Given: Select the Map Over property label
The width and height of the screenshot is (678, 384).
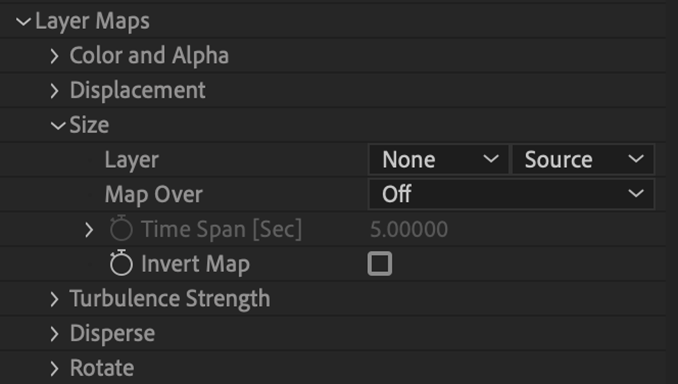Looking at the screenshot, I should tap(154, 194).
